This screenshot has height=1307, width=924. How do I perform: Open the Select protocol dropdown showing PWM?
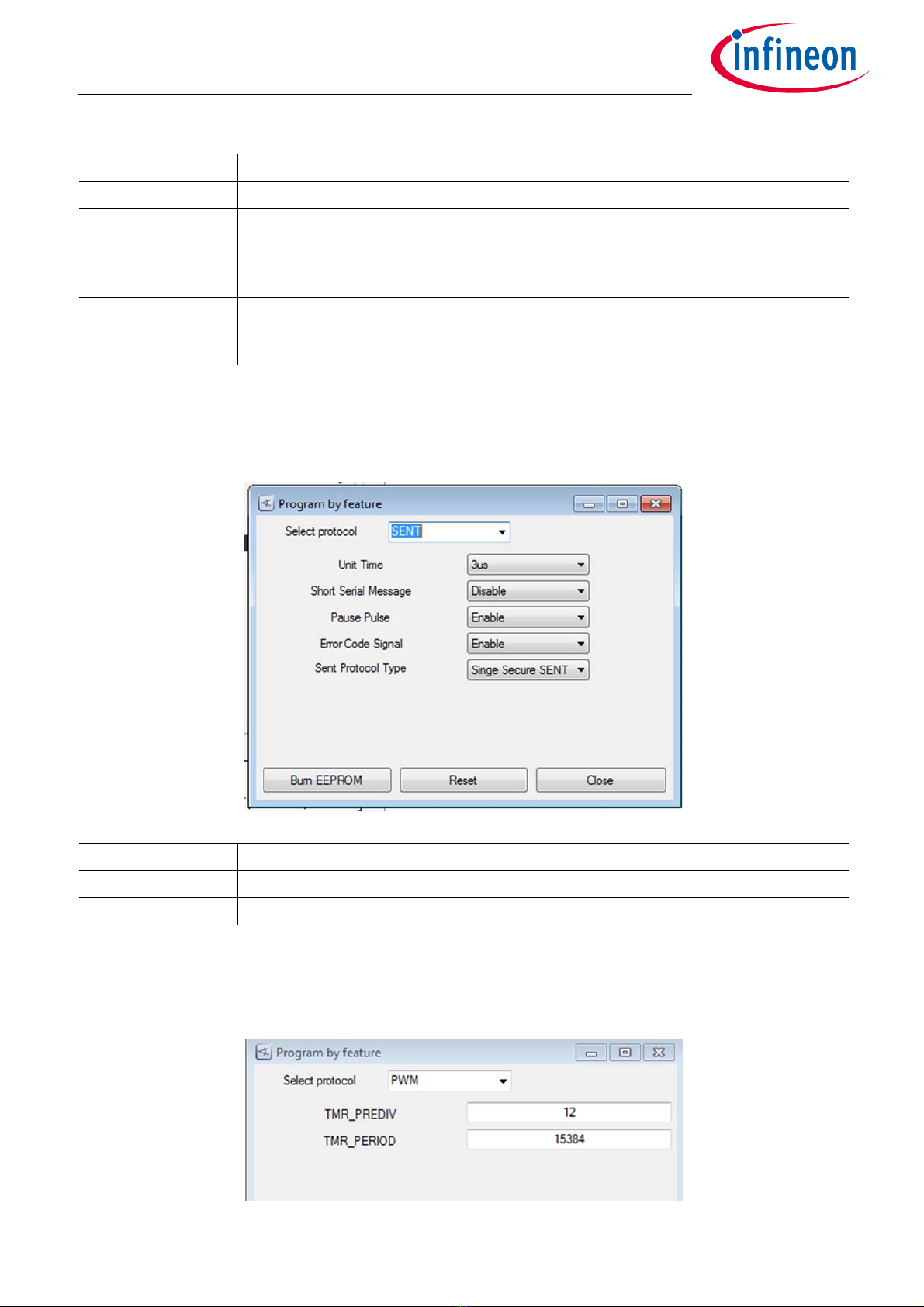click(449, 1081)
